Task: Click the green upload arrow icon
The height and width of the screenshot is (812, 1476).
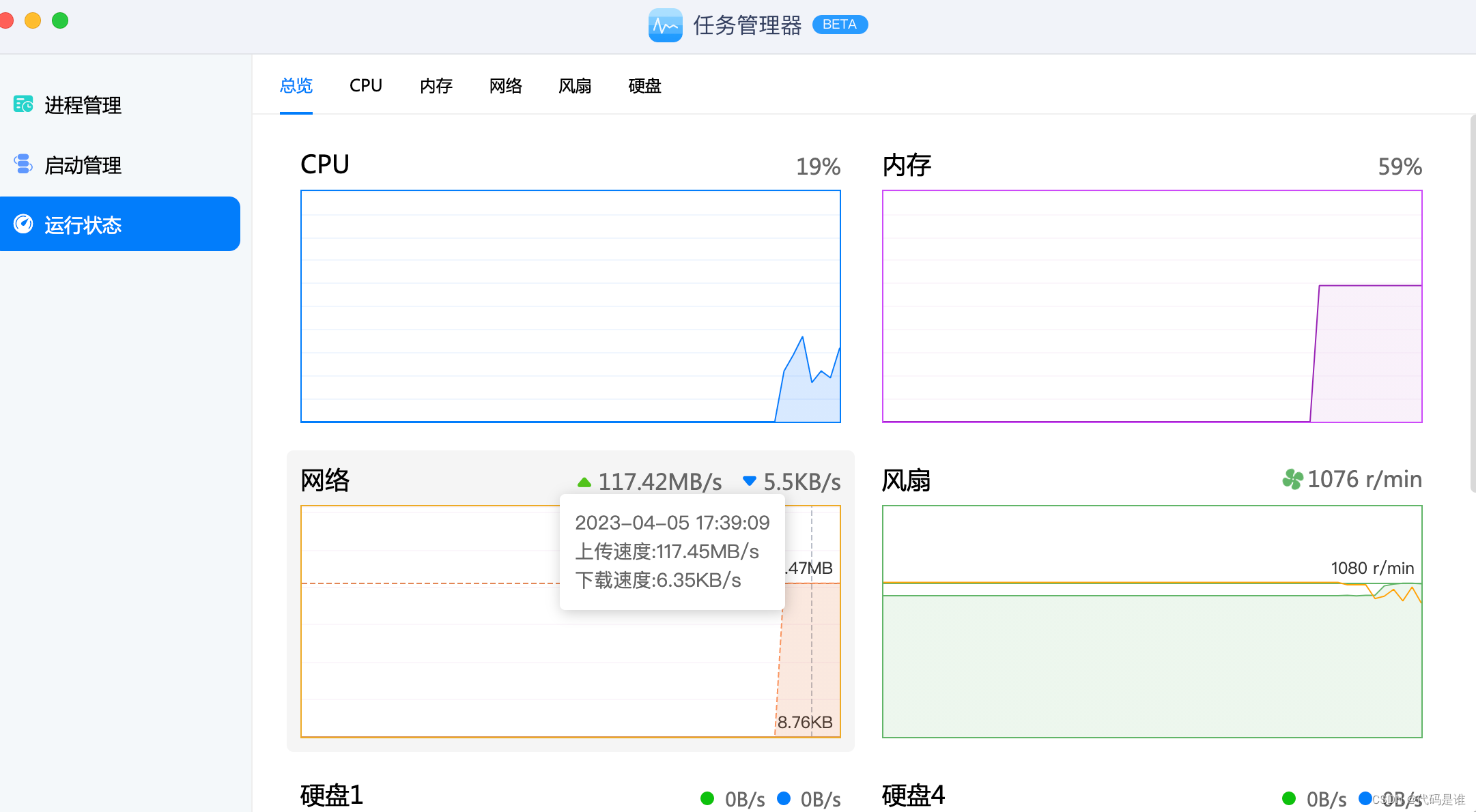Action: coord(584,482)
